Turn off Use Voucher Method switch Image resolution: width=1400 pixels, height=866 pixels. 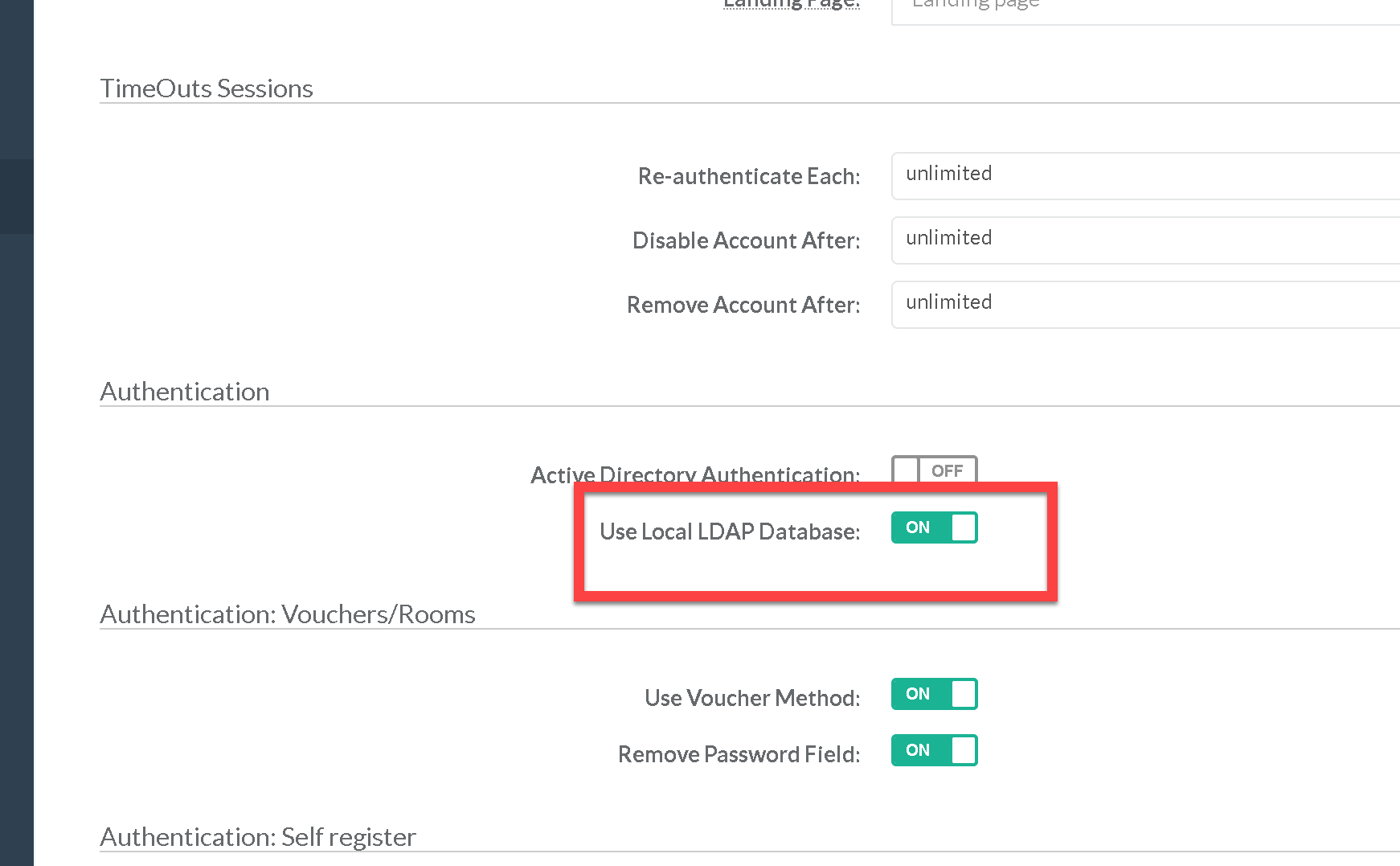(x=934, y=694)
